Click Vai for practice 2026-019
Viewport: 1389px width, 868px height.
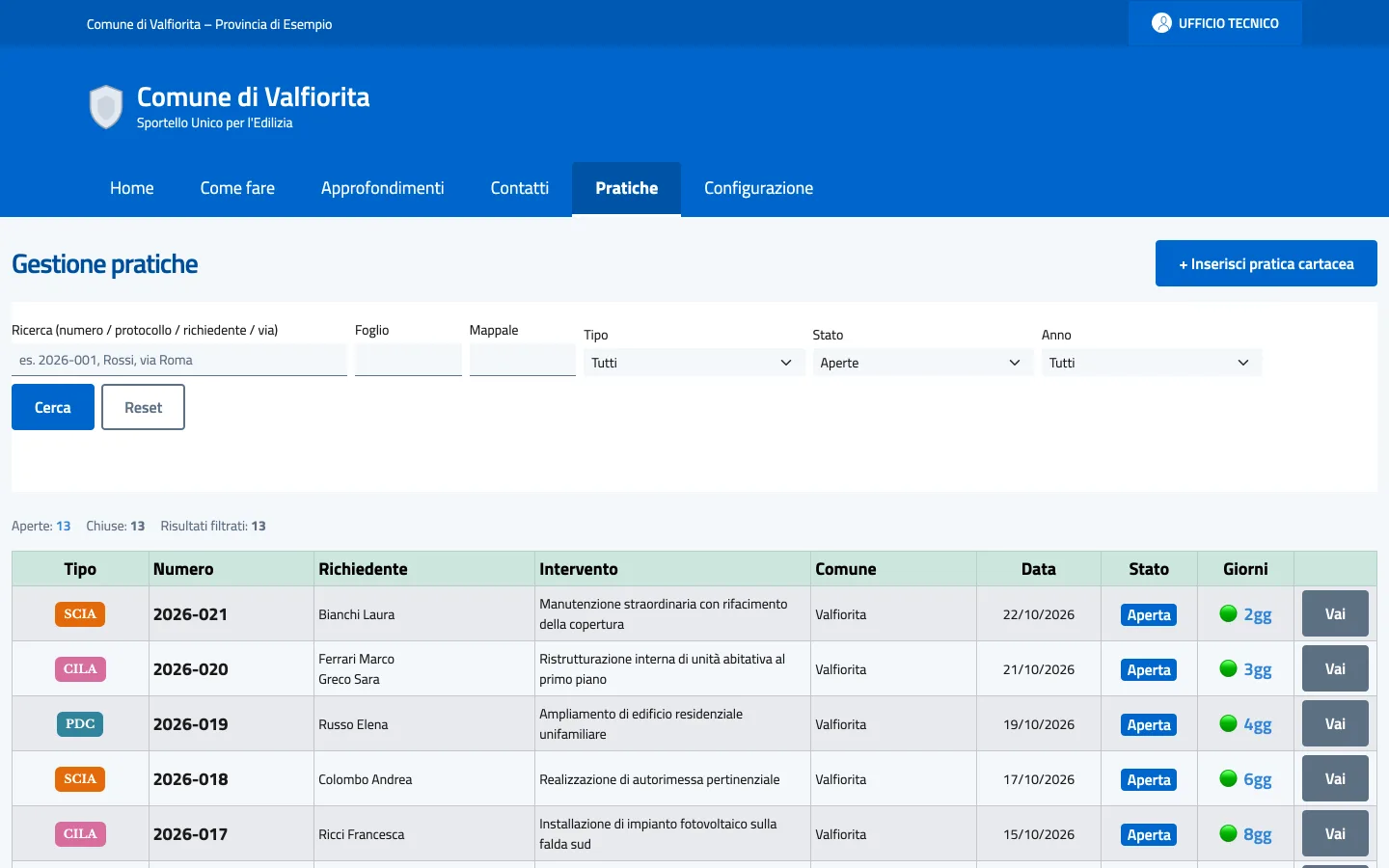(1335, 723)
